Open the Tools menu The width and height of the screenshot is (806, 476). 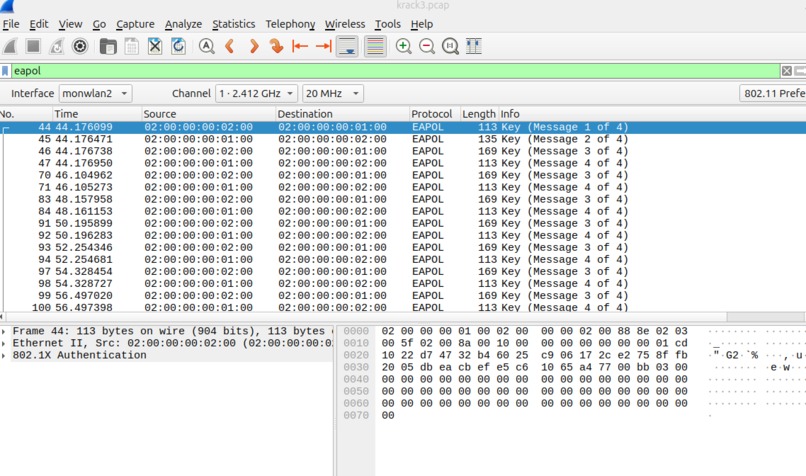(388, 24)
